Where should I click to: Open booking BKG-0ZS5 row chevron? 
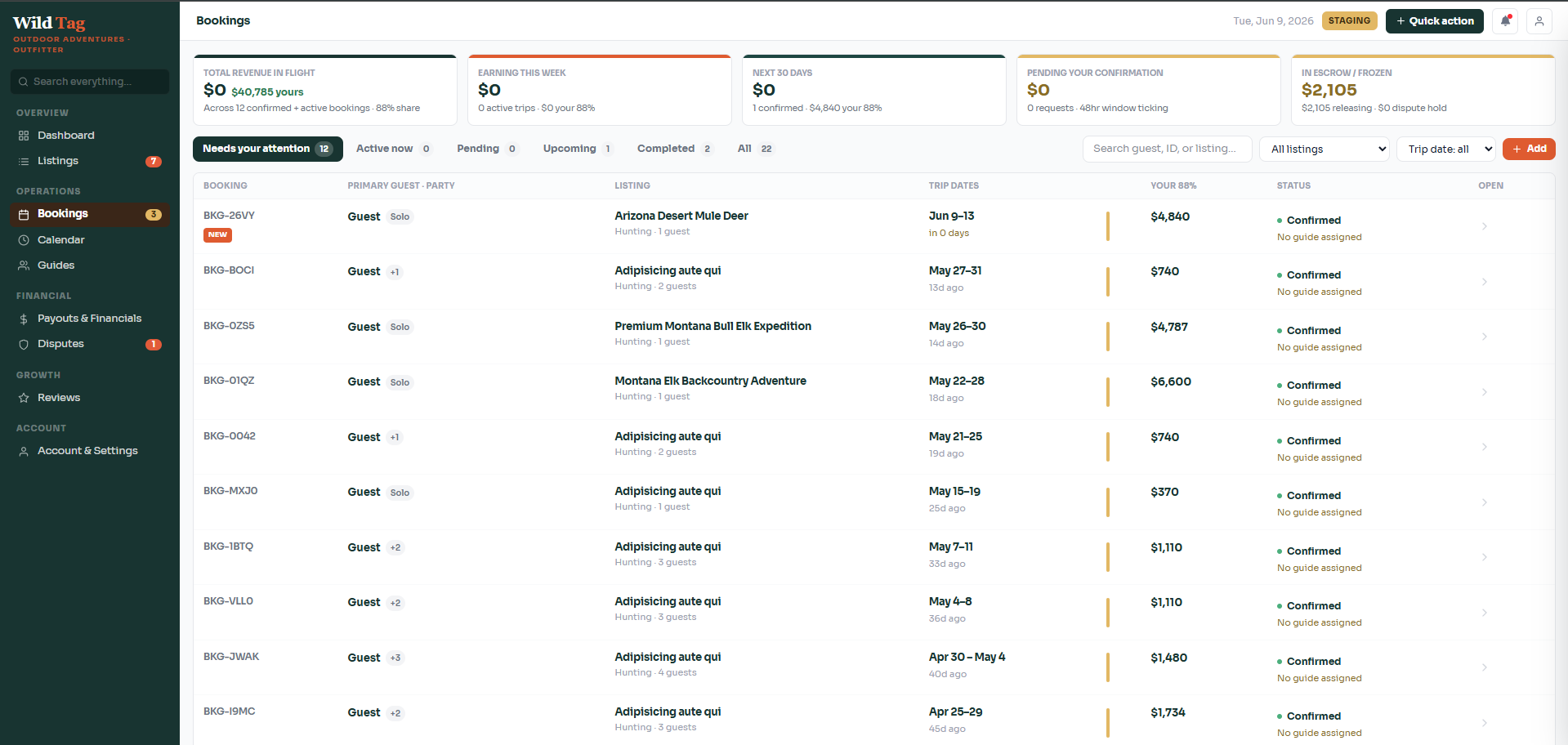click(x=1485, y=337)
